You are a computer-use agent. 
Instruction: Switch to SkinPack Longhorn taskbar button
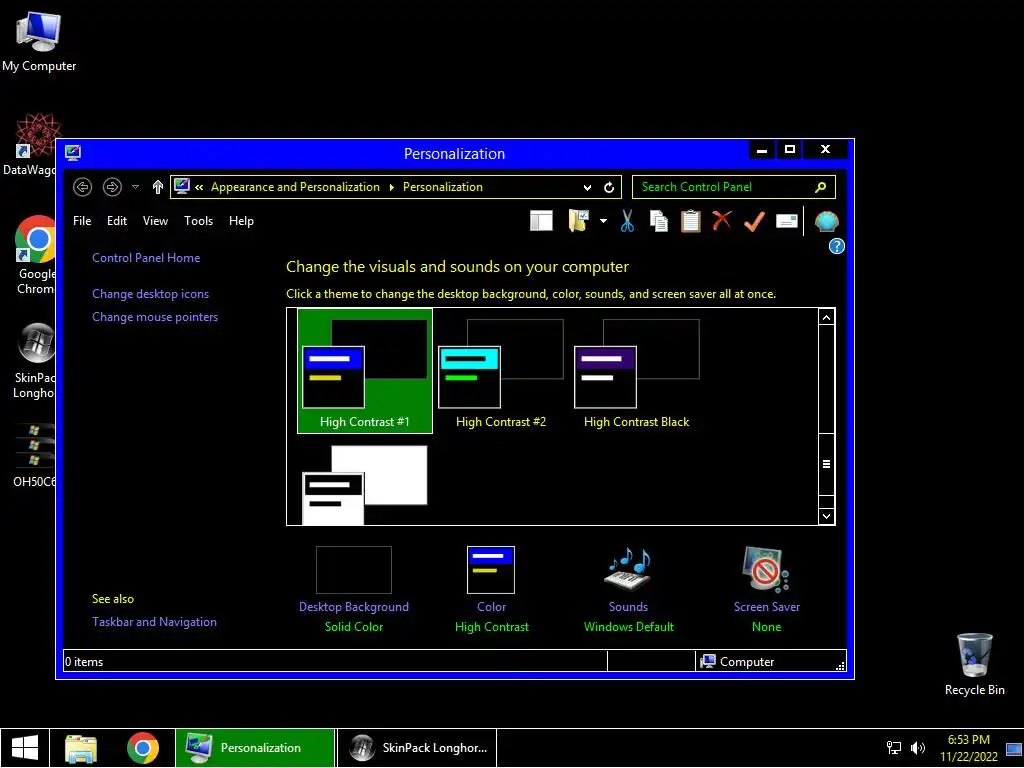417,748
